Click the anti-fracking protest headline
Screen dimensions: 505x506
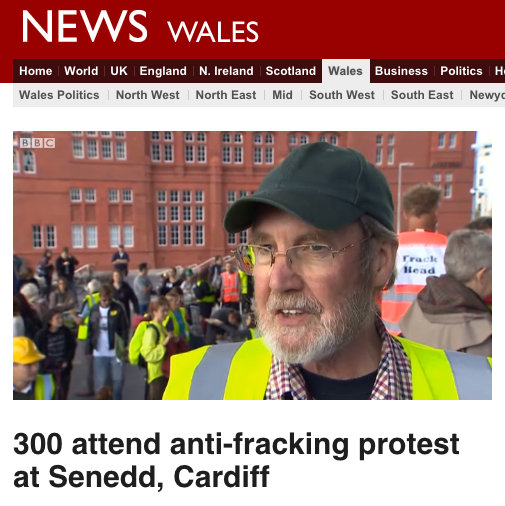coord(236,460)
